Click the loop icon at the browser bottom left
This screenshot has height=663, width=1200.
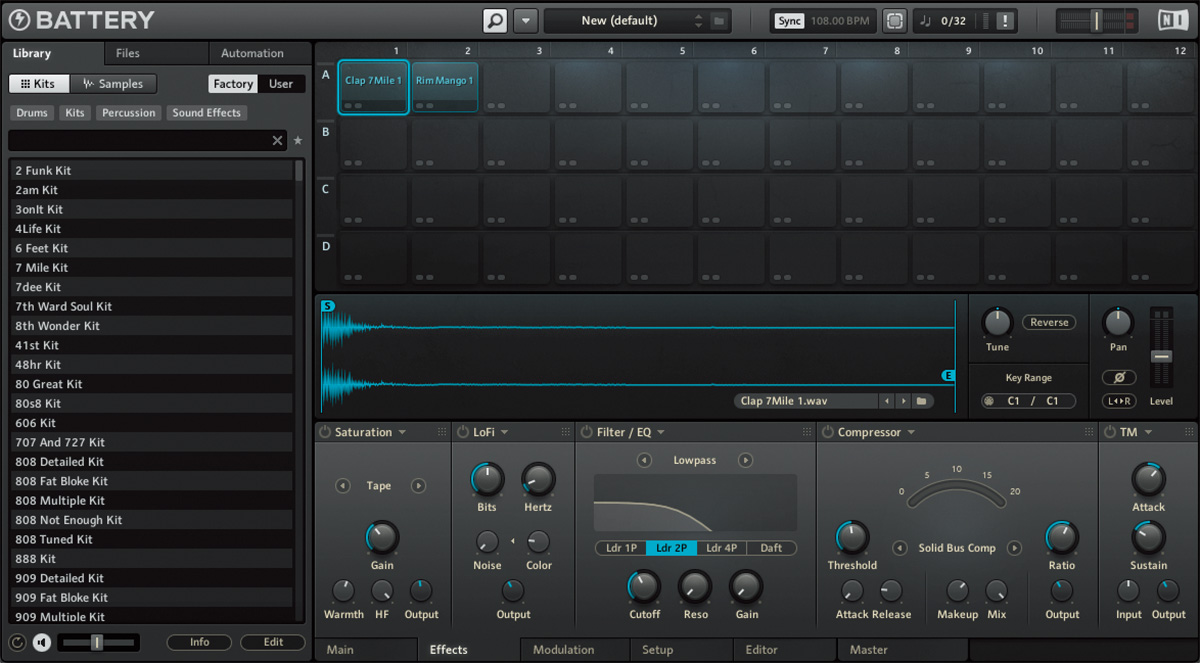point(17,642)
